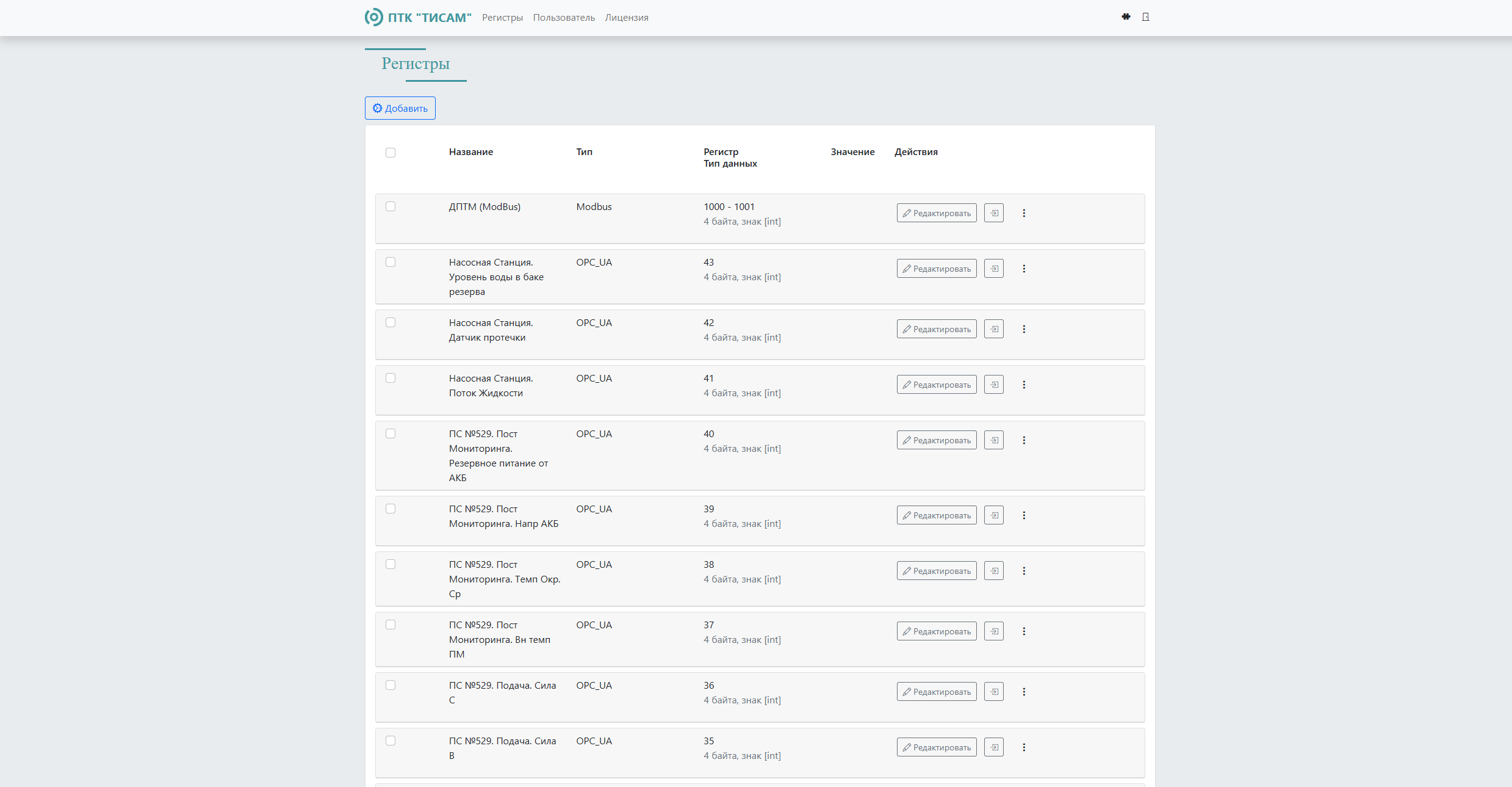Viewport: 1512px width, 787px height.
Task: Open three-dot menu for Подача. Сила С row
Action: pyautogui.click(x=1024, y=692)
